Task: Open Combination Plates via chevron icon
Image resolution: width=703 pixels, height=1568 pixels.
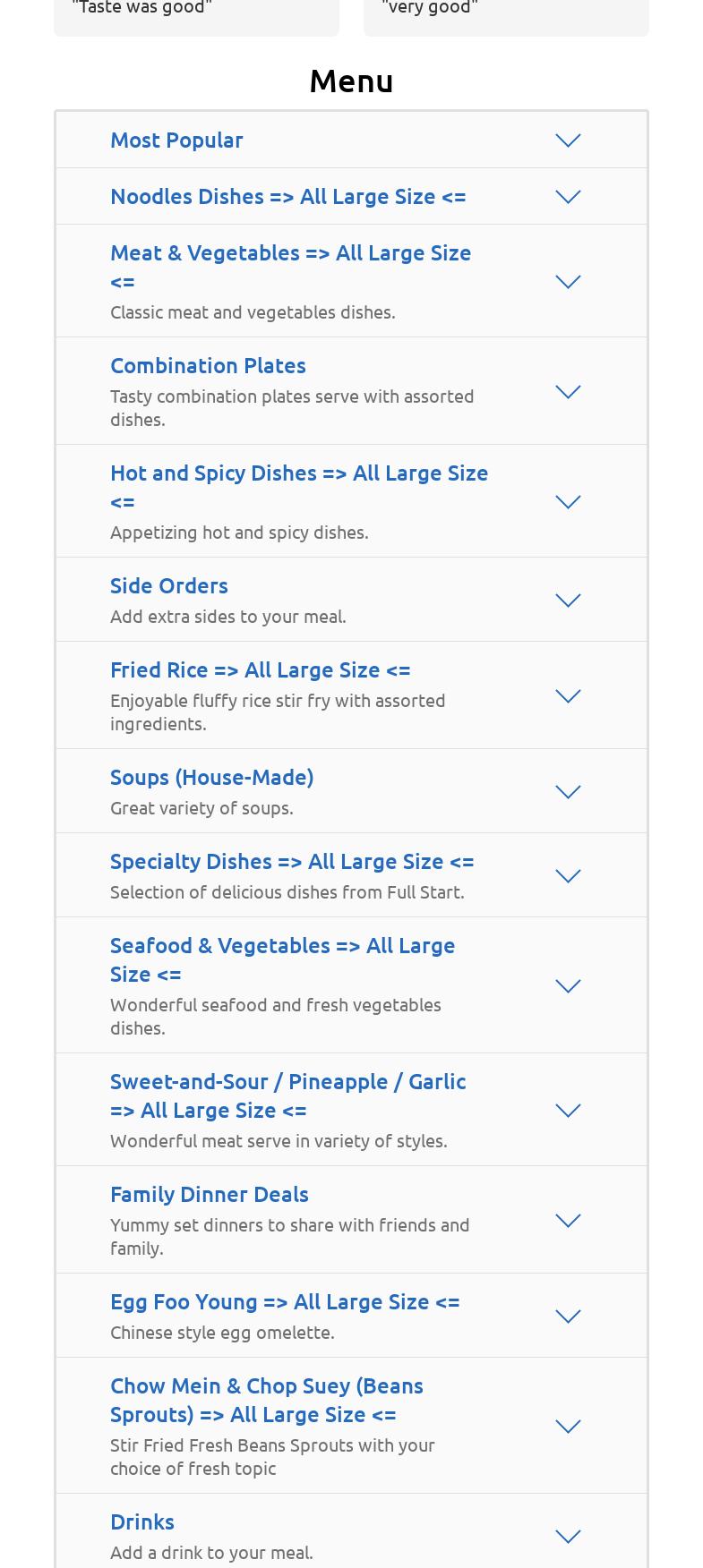Action: 568,392
